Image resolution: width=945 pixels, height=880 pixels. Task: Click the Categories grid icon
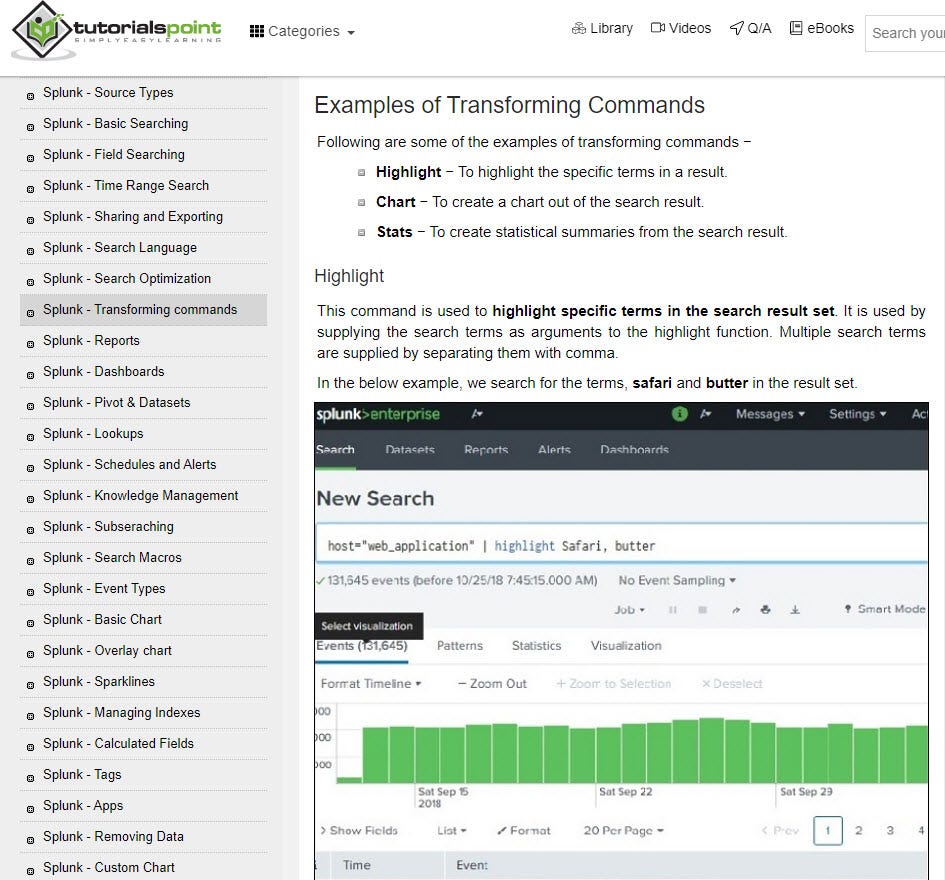point(257,31)
